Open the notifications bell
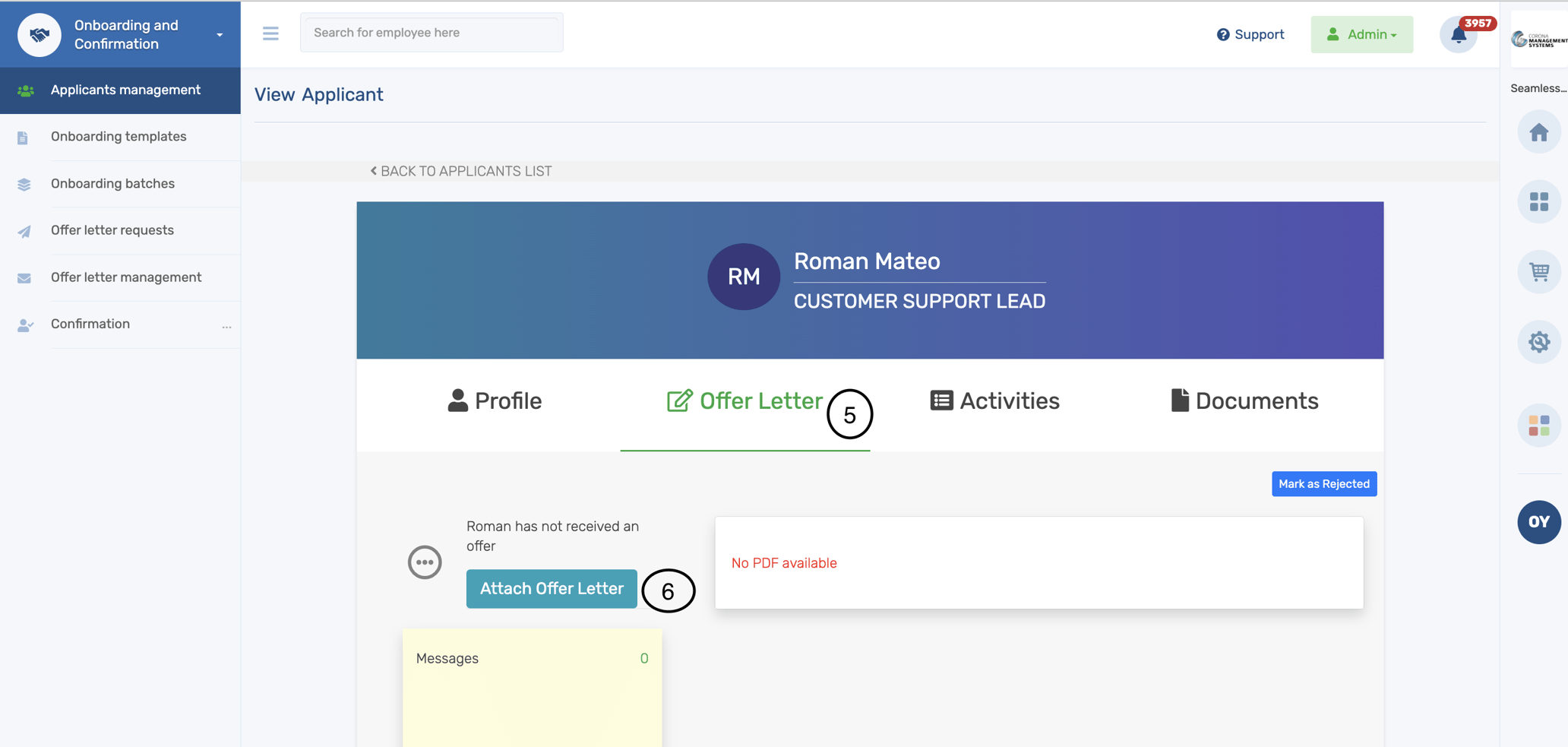Image resolution: width=1568 pixels, height=747 pixels. 1459,34
